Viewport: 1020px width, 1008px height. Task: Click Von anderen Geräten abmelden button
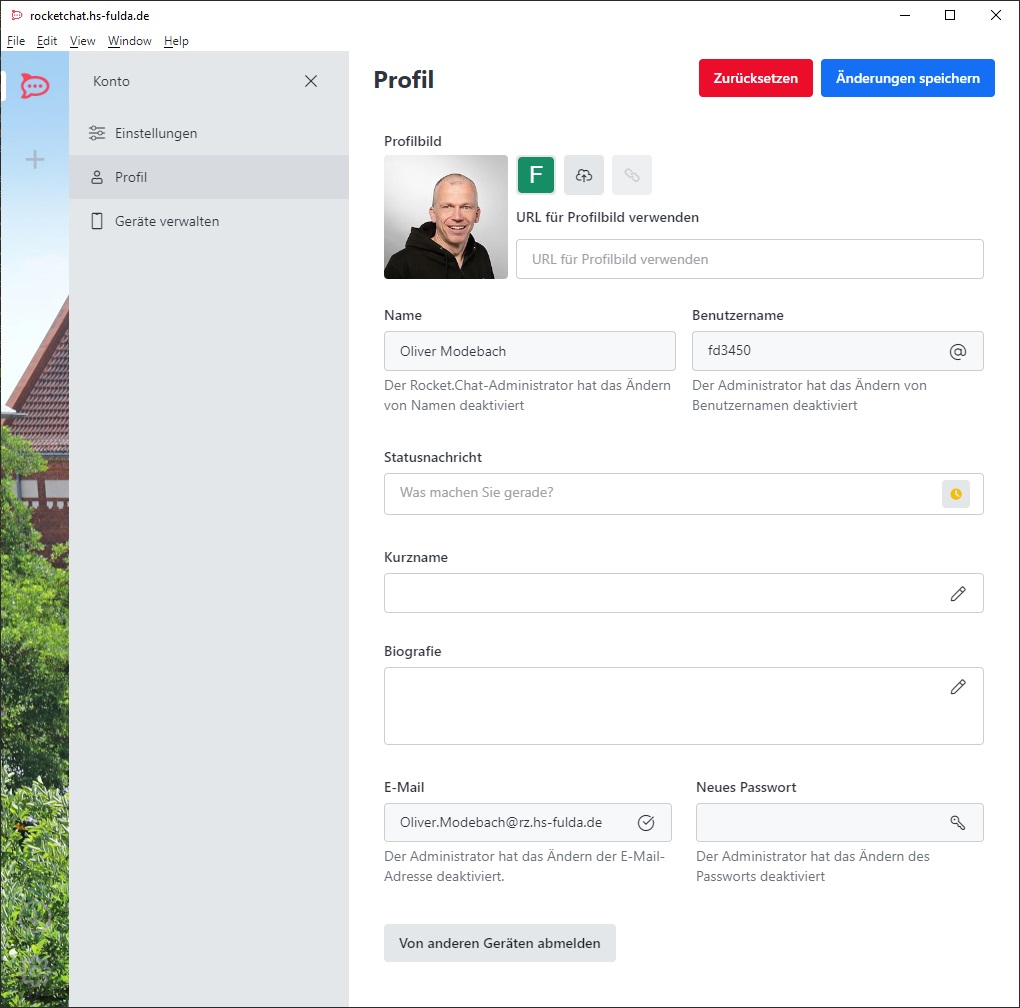500,943
